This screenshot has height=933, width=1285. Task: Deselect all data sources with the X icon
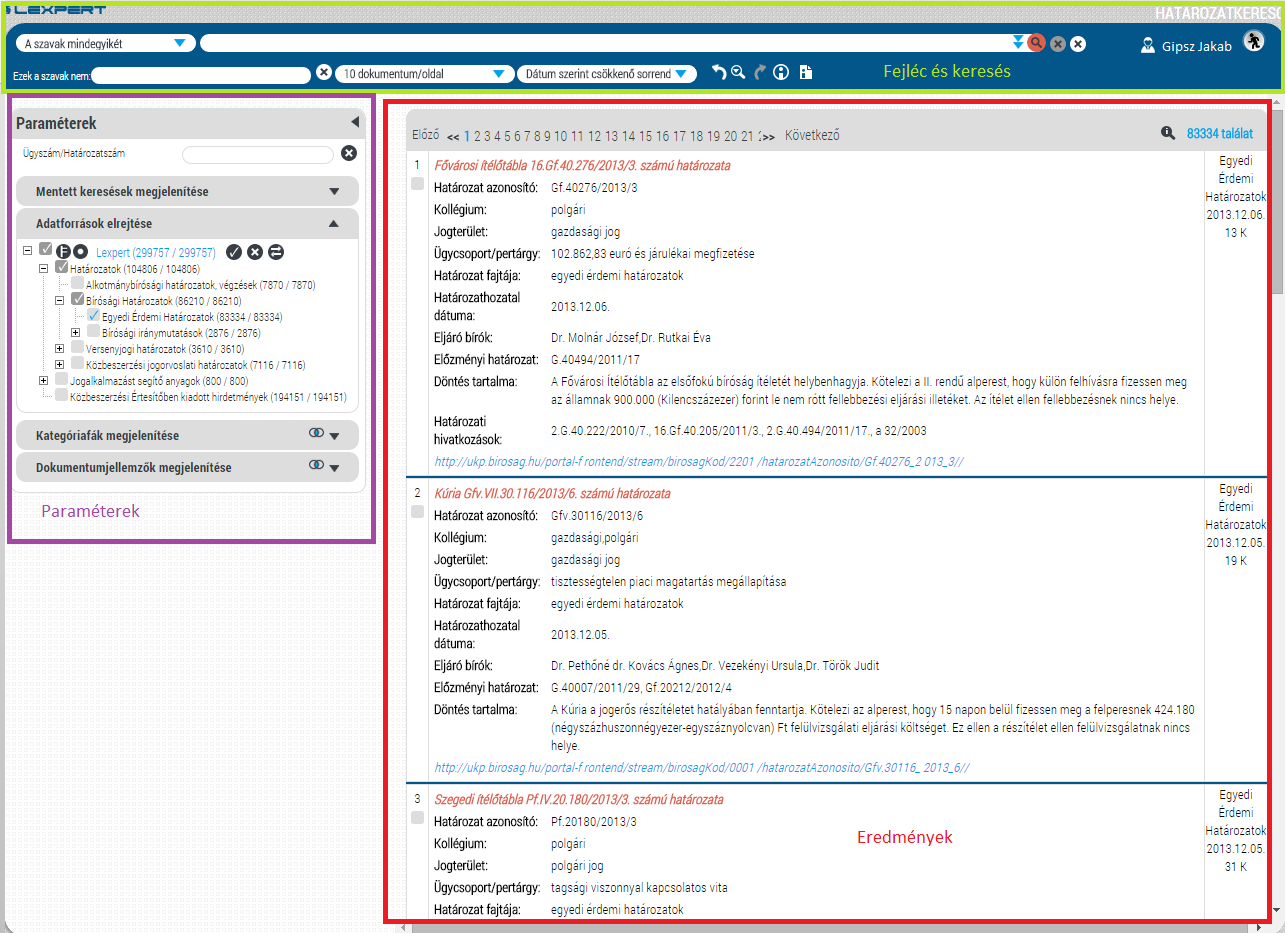coord(255,252)
